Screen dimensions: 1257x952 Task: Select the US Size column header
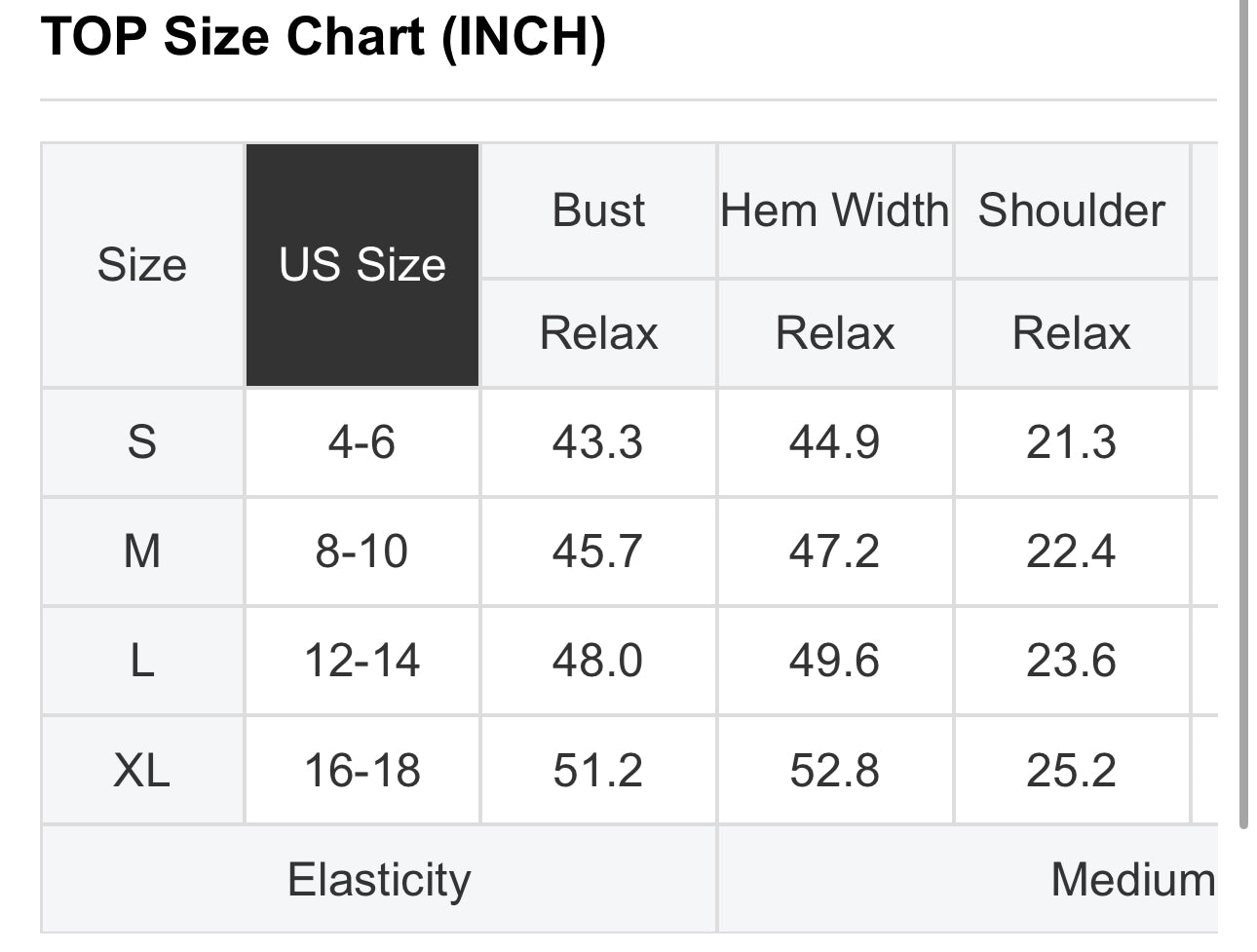tap(362, 265)
